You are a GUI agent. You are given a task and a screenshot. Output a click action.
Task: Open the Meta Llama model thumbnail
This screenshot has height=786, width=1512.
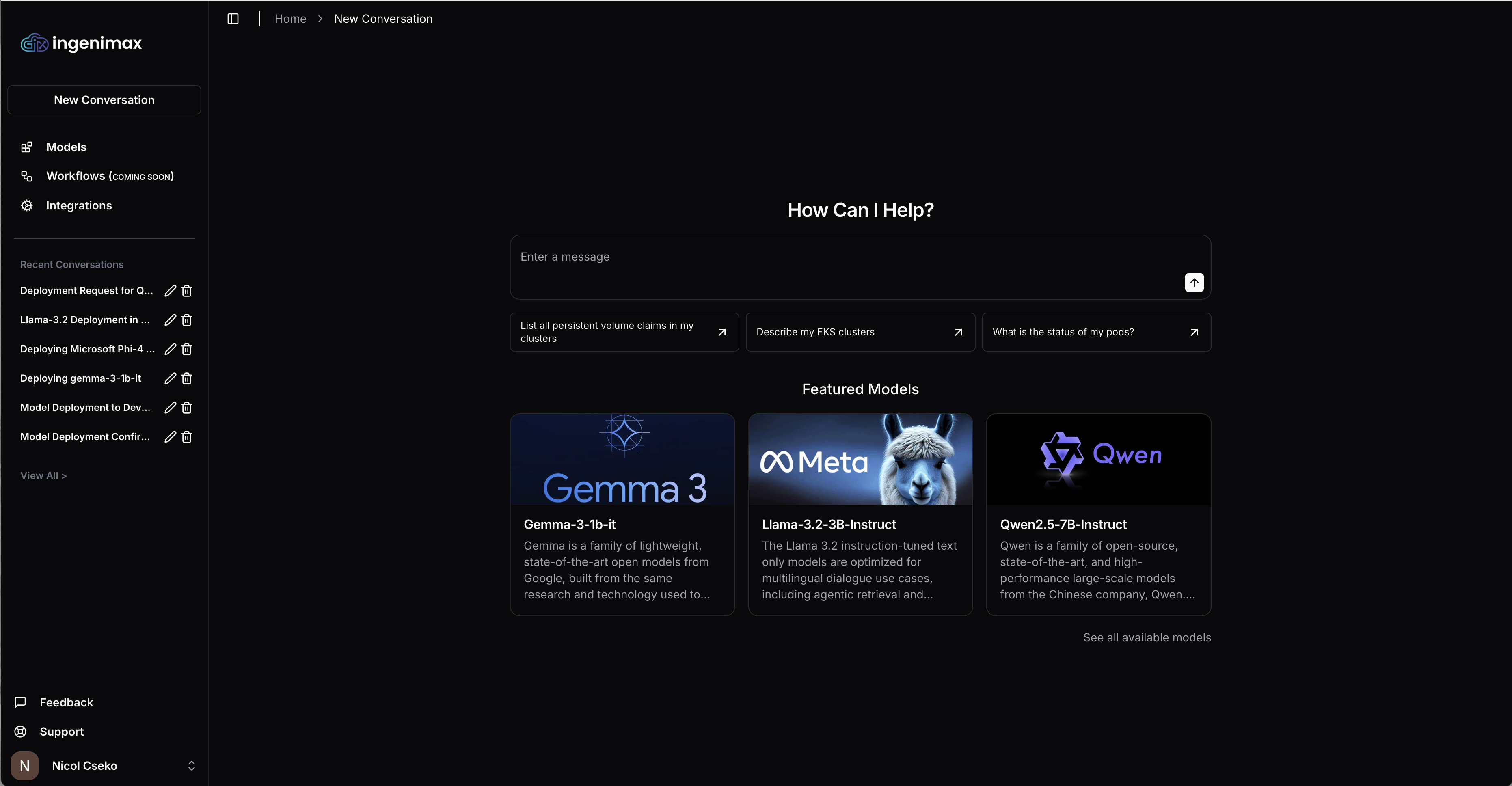tap(860, 459)
